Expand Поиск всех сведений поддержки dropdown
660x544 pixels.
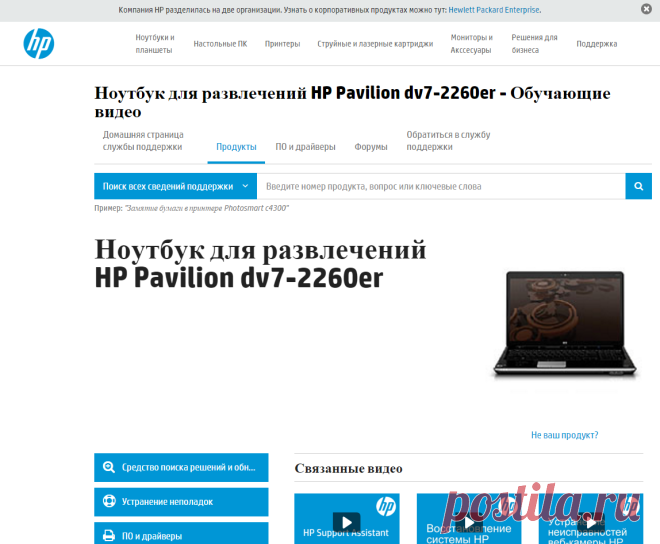click(x=176, y=186)
